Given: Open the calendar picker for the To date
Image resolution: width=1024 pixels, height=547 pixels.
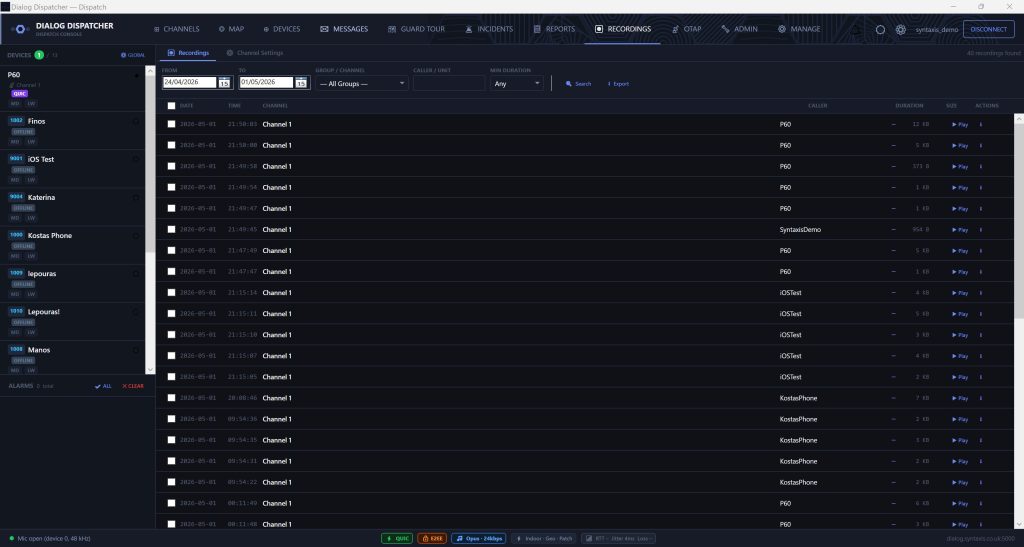Looking at the screenshot, I should tap(301, 83).
